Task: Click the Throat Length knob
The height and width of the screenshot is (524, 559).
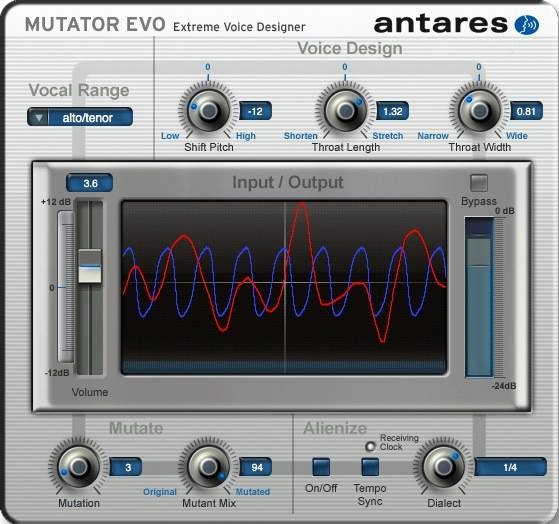Action: (x=345, y=111)
